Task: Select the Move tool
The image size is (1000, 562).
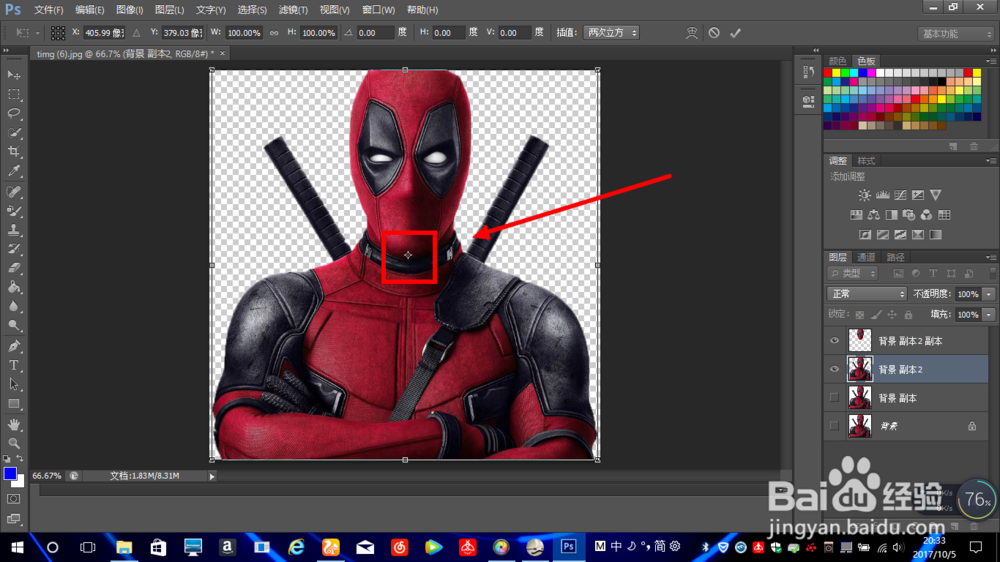Action: click(13, 75)
